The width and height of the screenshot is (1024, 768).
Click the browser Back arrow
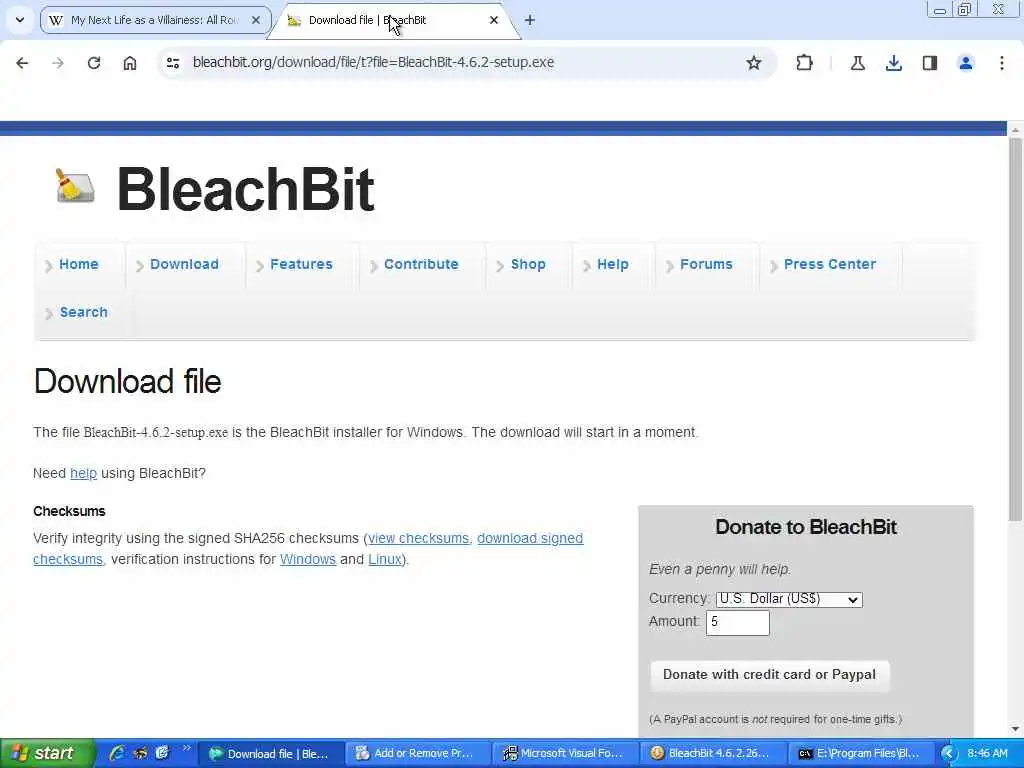pos(22,63)
